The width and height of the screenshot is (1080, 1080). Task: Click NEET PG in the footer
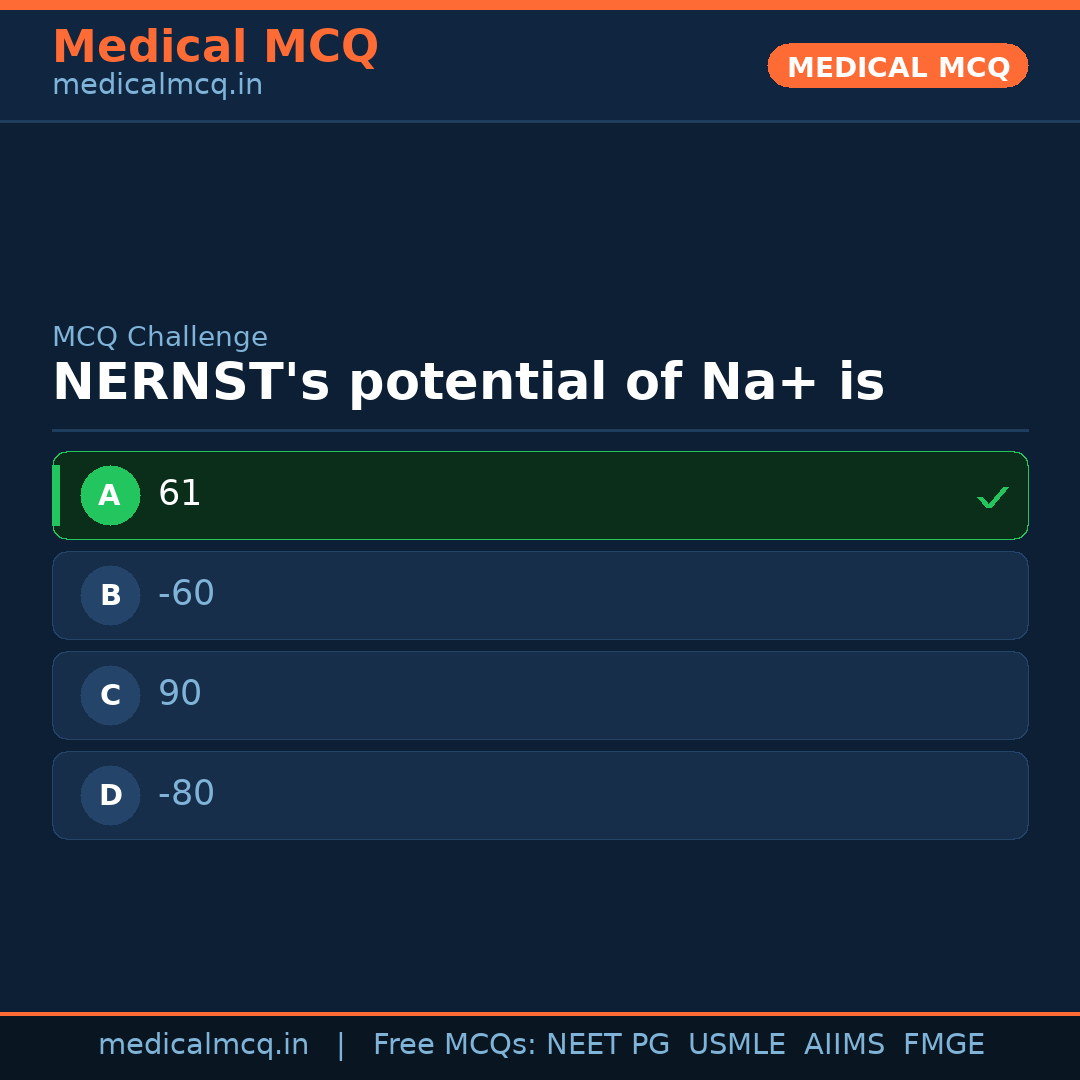click(x=608, y=1045)
